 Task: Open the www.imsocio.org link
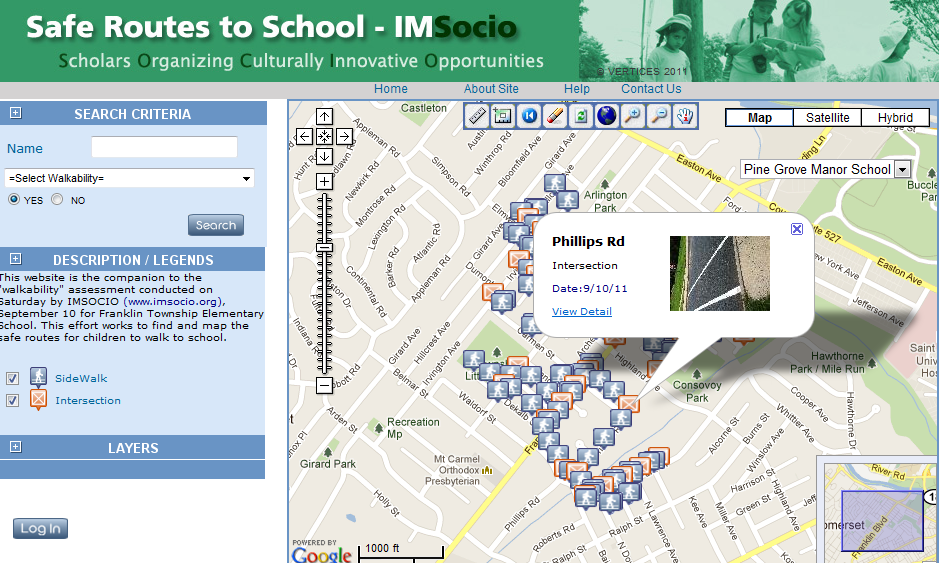pyautogui.click(x=173, y=301)
